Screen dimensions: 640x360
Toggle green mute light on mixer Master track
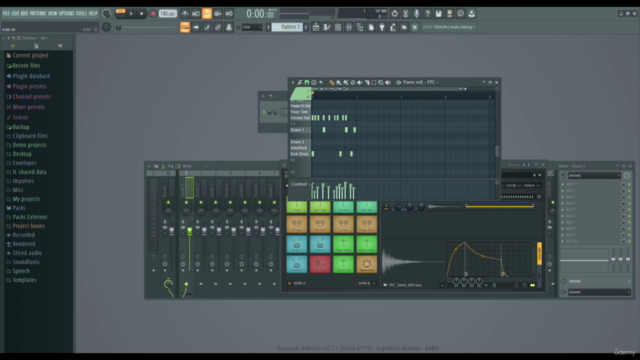pos(168,202)
